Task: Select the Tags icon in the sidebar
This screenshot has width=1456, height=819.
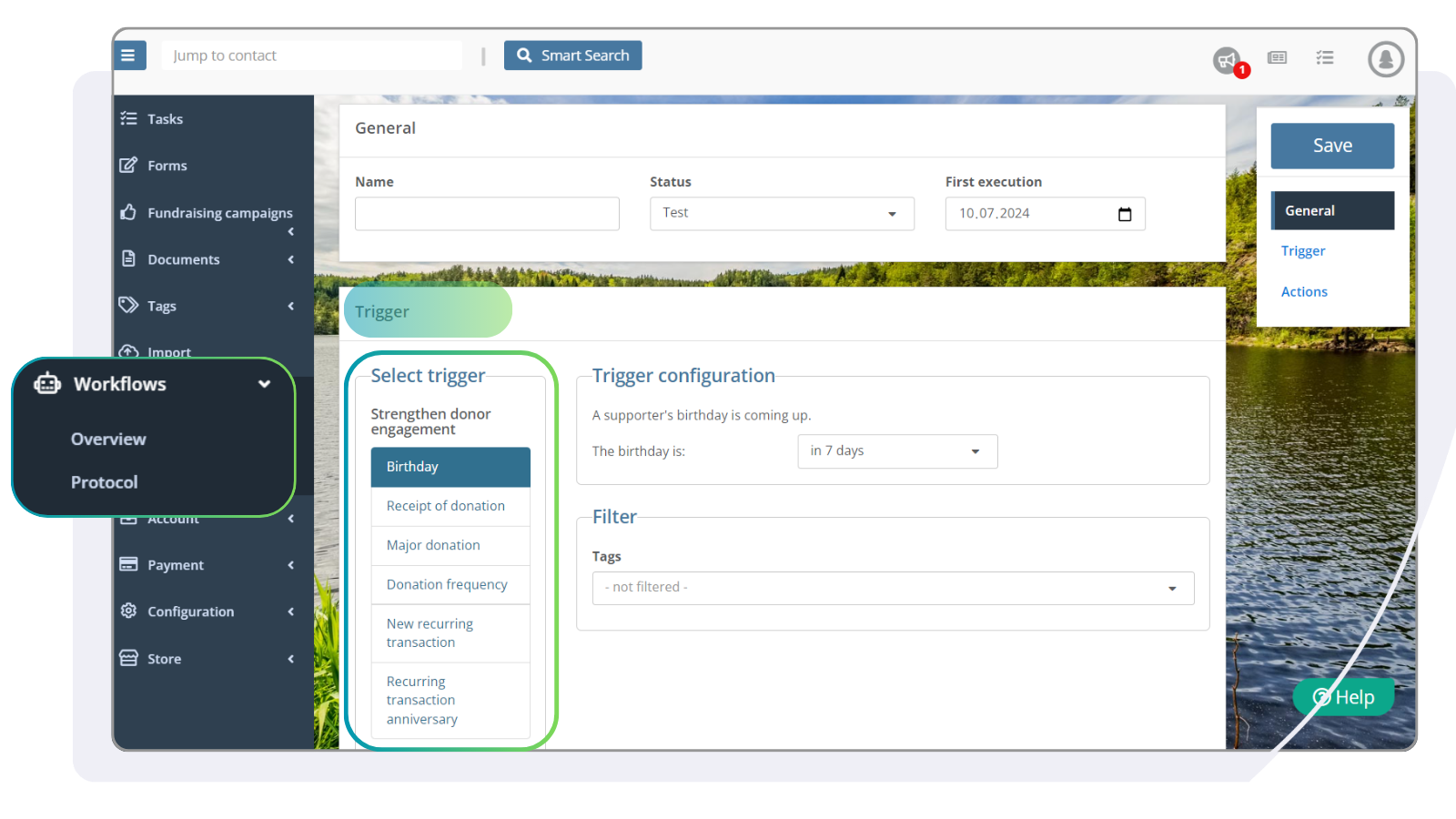Action: [x=128, y=305]
